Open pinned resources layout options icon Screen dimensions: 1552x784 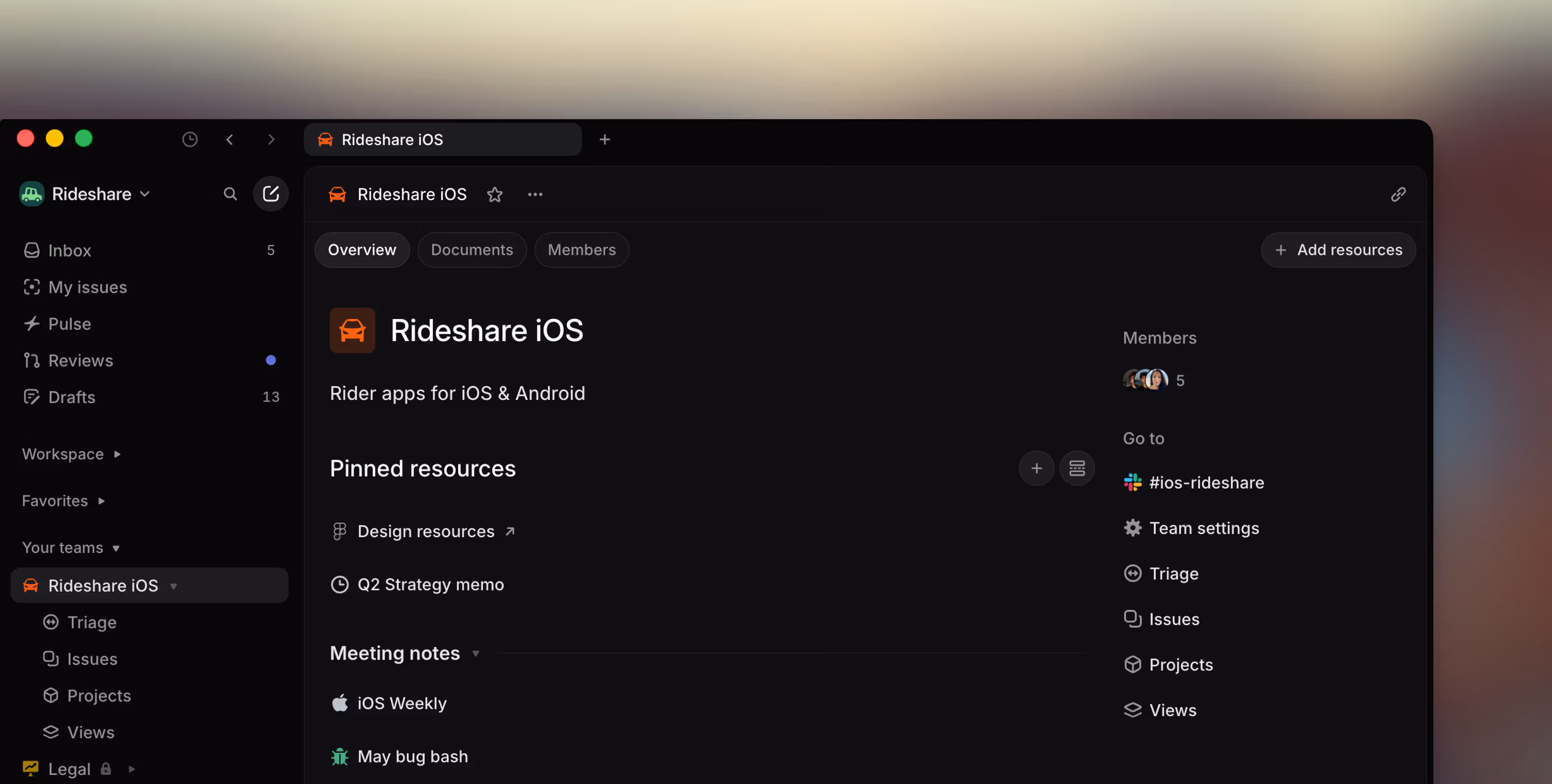(1077, 468)
